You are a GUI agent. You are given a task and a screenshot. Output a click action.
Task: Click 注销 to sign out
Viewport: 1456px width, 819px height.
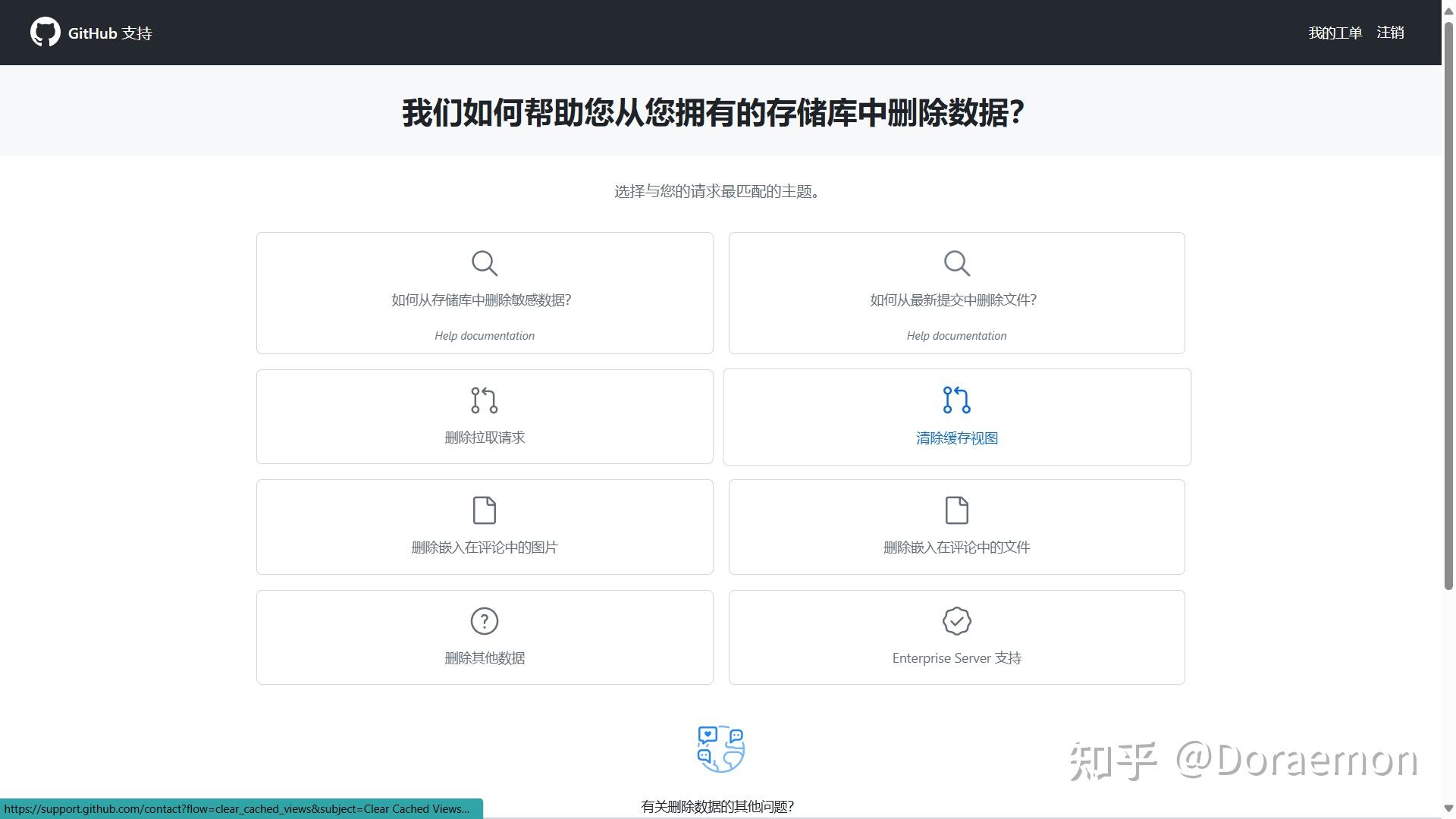tap(1390, 33)
